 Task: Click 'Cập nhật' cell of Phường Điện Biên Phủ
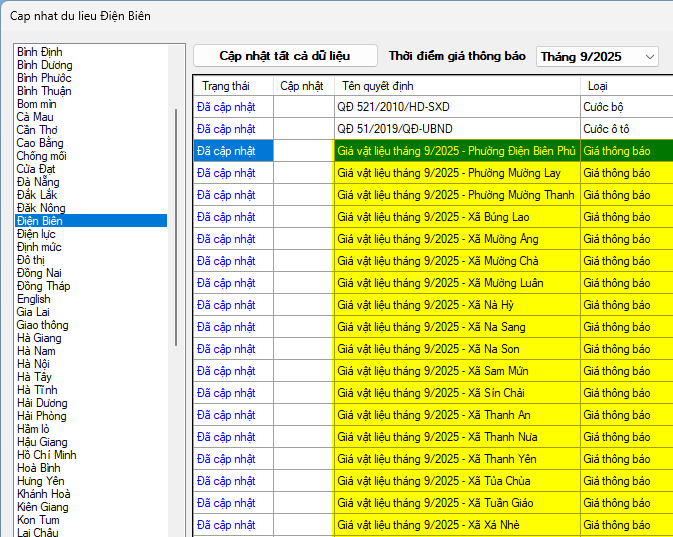[303, 151]
